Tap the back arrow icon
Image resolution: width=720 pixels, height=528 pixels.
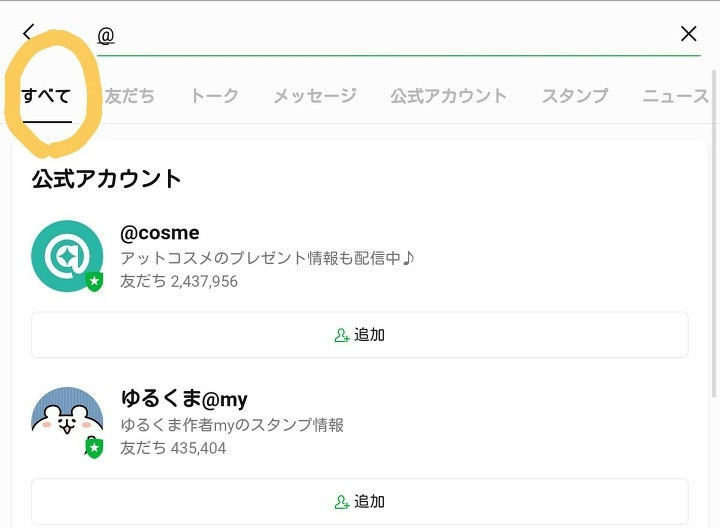(29, 32)
